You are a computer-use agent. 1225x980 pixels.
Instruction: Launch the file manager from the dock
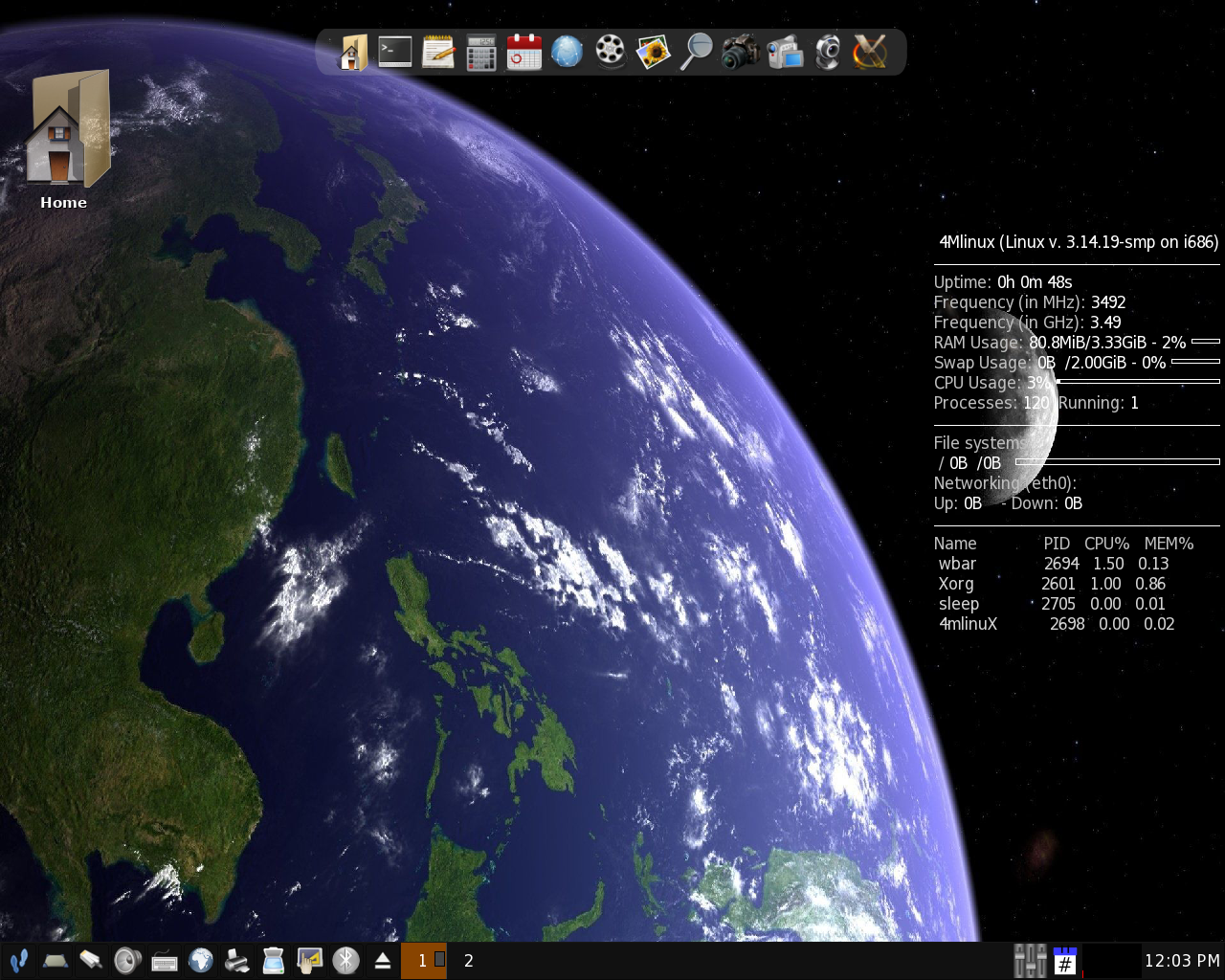click(352, 51)
